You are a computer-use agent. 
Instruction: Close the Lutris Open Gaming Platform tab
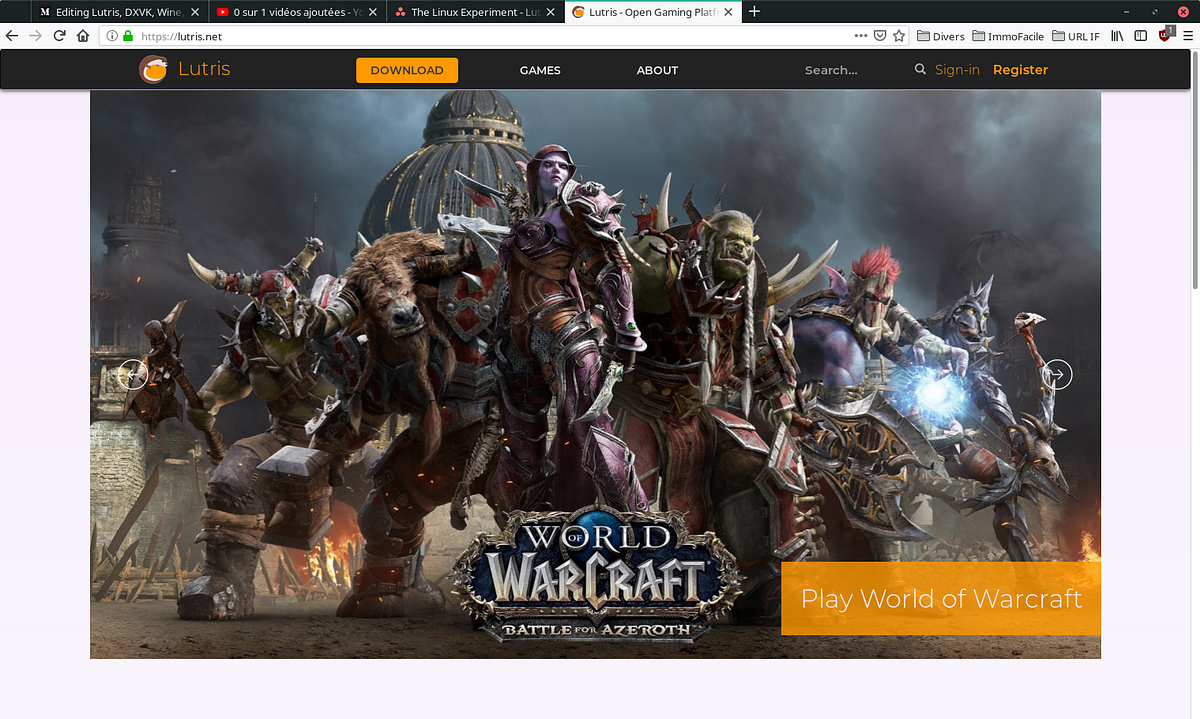pos(730,12)
